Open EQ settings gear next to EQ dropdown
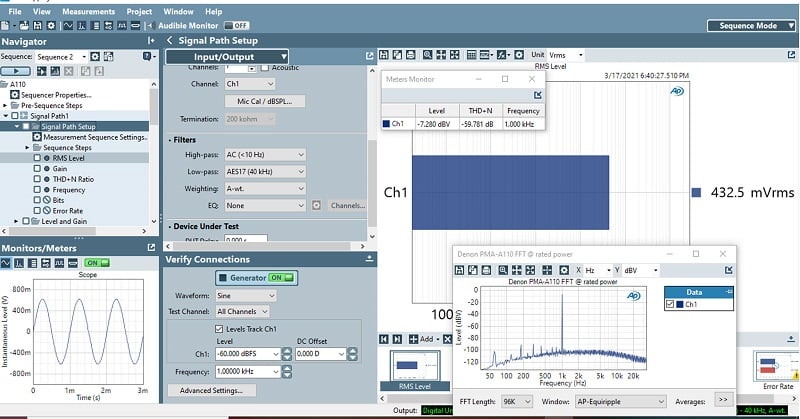This screenshot has height=419, width=800. [315, 205]
